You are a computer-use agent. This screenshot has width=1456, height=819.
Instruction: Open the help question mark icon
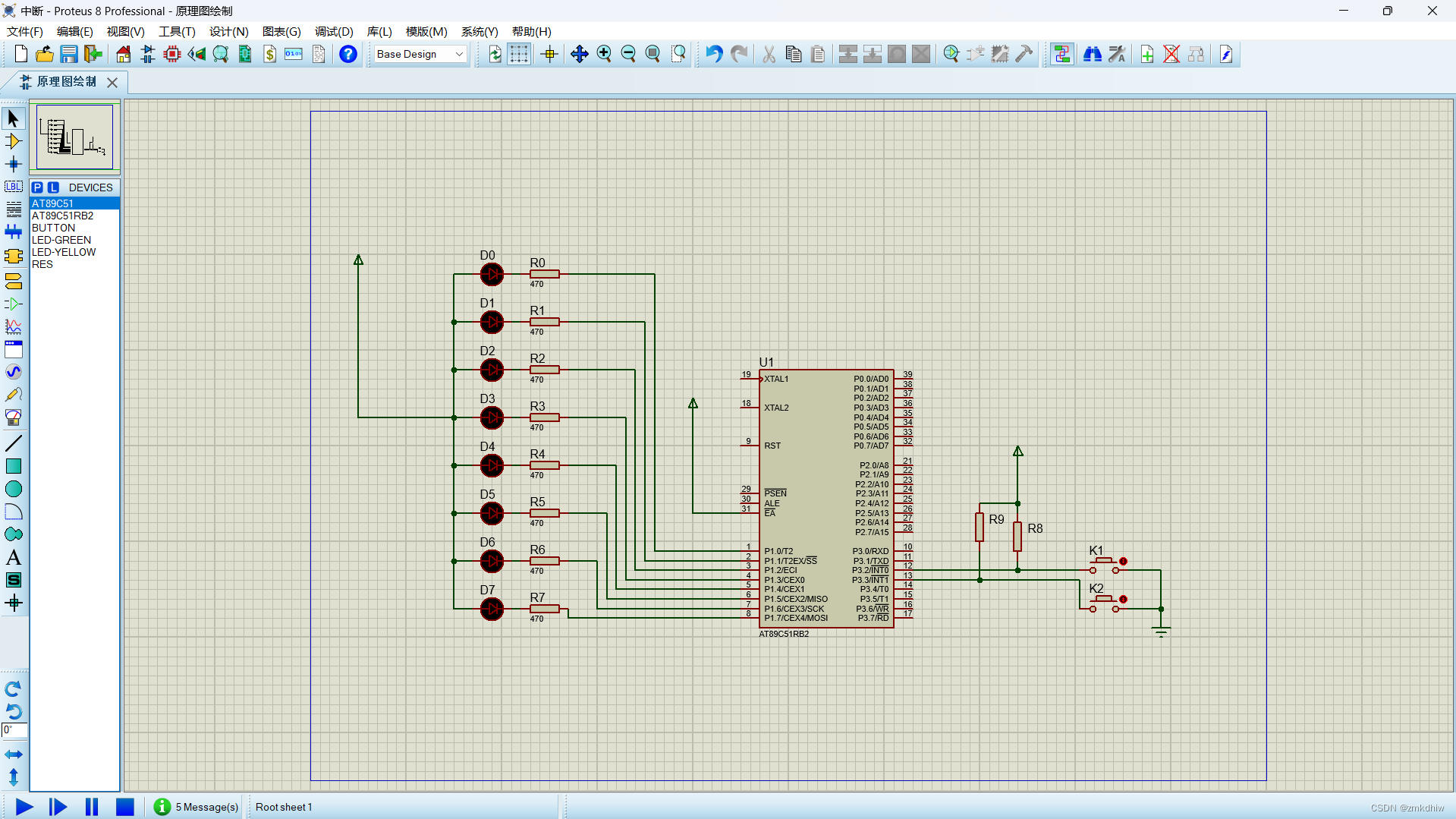[x=347, y=54]
